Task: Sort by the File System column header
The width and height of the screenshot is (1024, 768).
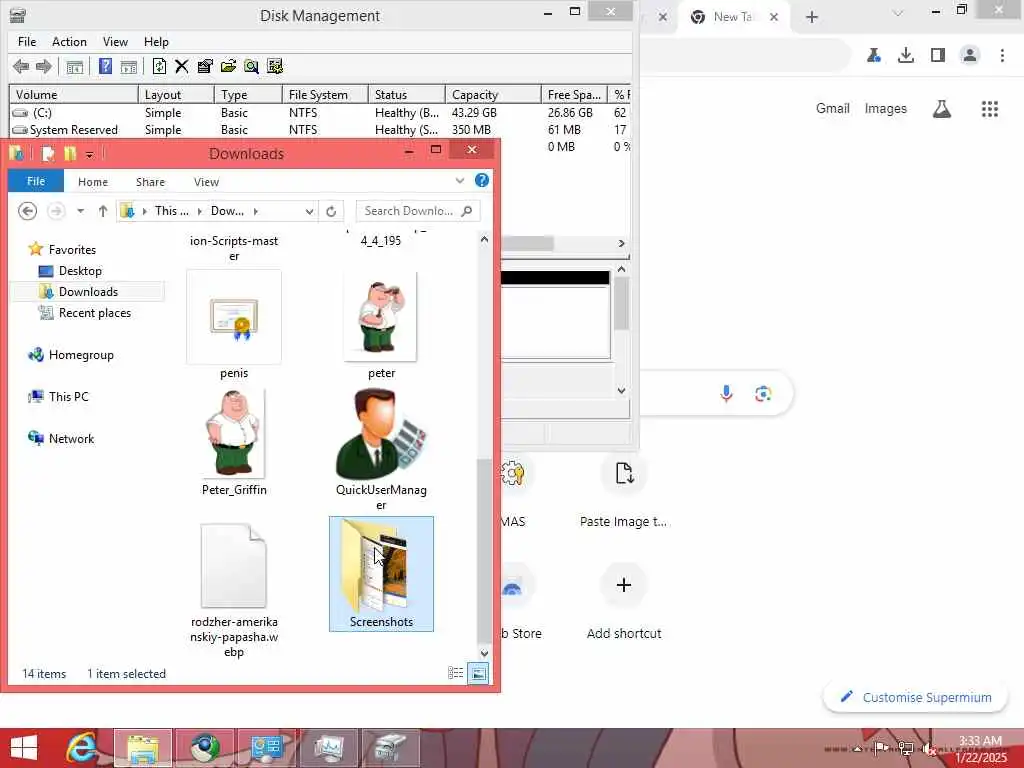Action: (325, 95)
